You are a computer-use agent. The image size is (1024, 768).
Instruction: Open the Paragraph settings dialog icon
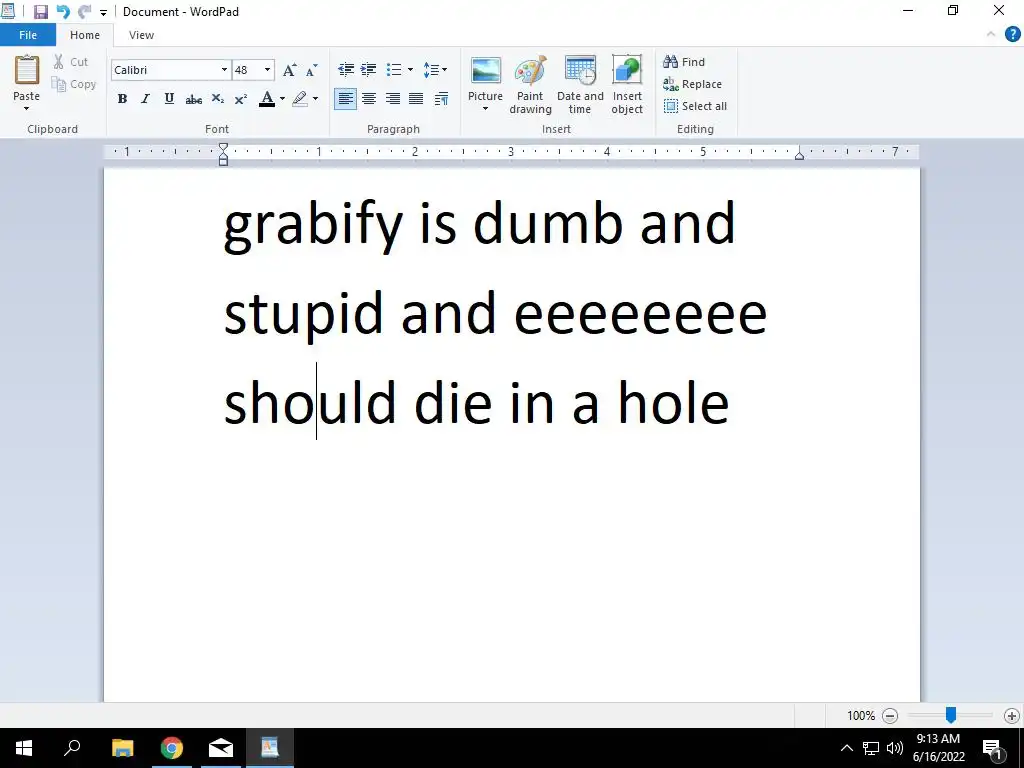[x=441, y=99]
